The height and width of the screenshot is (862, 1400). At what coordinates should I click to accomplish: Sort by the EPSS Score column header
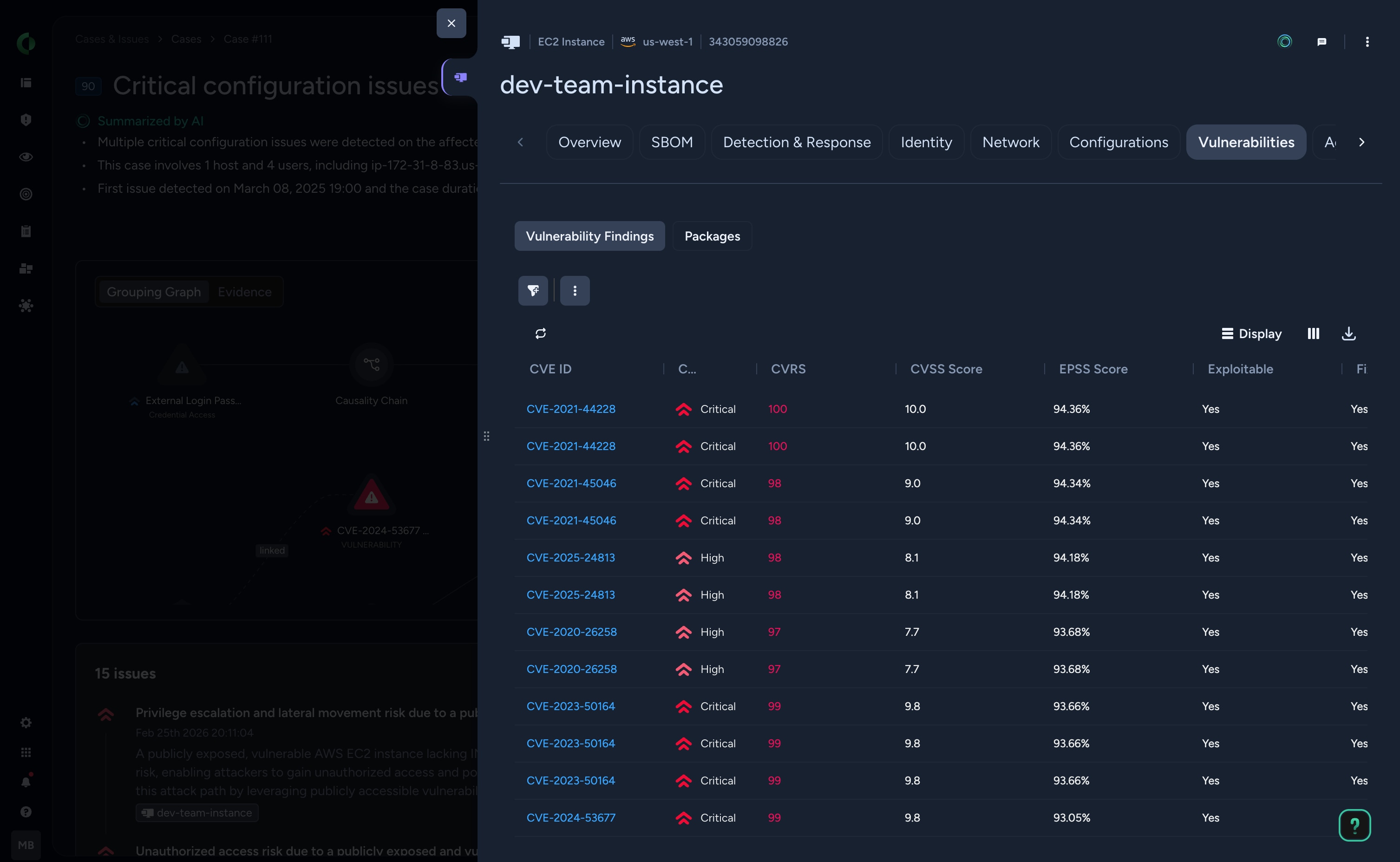click(1093, 369)
